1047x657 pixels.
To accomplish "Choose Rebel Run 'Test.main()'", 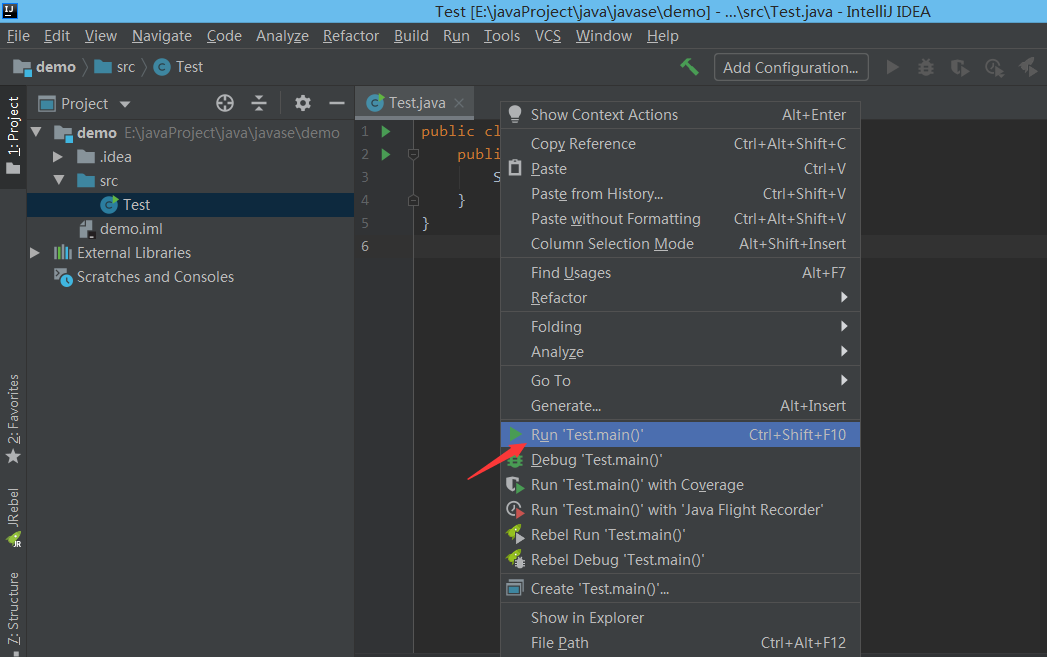I will [x=680, y=535].
